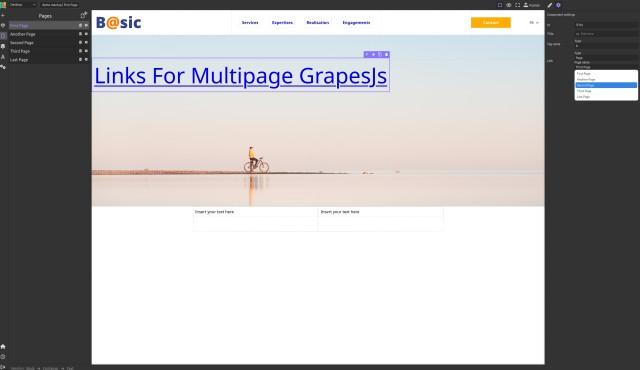This screenshot has height=370, width=640.
Task: Open component settings gear icon
Action: (x=558, y=5)
